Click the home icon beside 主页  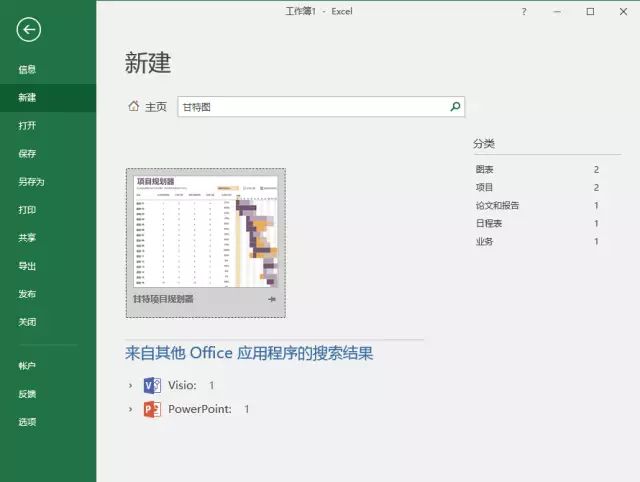(x=133, y=107)
